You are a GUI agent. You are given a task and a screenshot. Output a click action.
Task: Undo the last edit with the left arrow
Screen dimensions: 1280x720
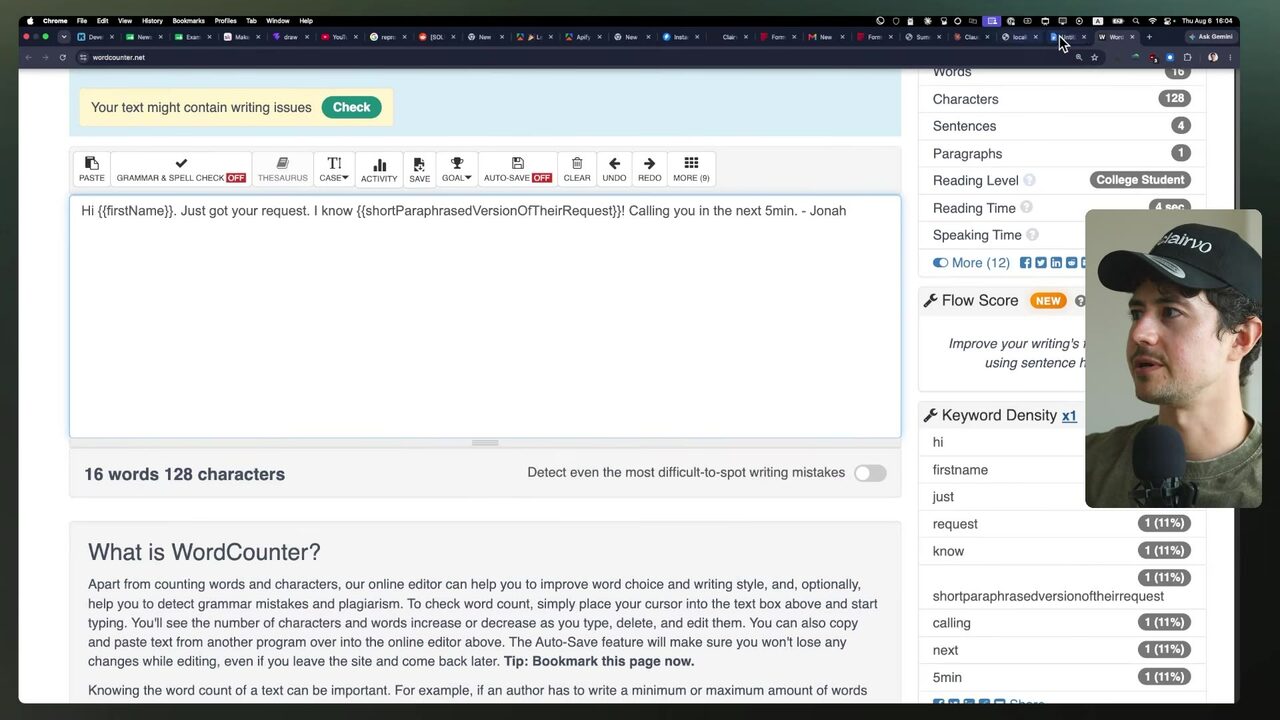click(614, 169)
